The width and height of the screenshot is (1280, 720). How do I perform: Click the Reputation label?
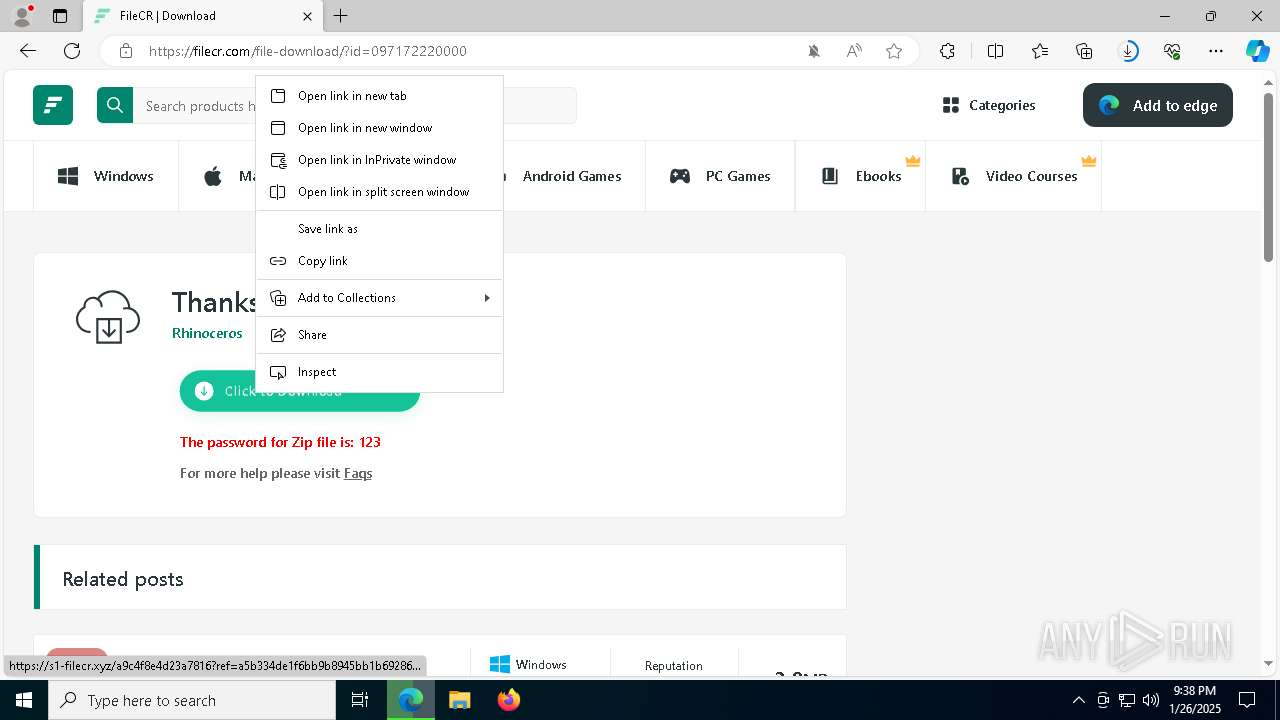[673, 666]
